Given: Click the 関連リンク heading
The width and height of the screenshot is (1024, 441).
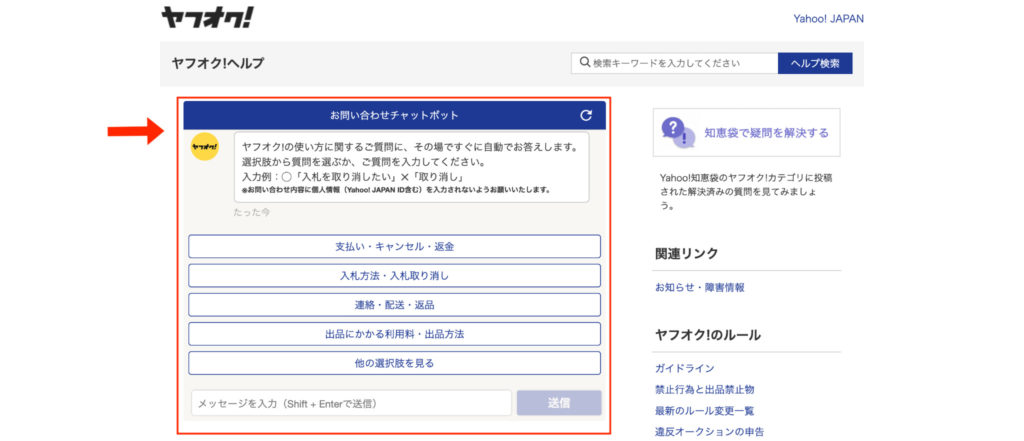Looking at the screenshot, I should pyautogui.click(x=686, y=253).
